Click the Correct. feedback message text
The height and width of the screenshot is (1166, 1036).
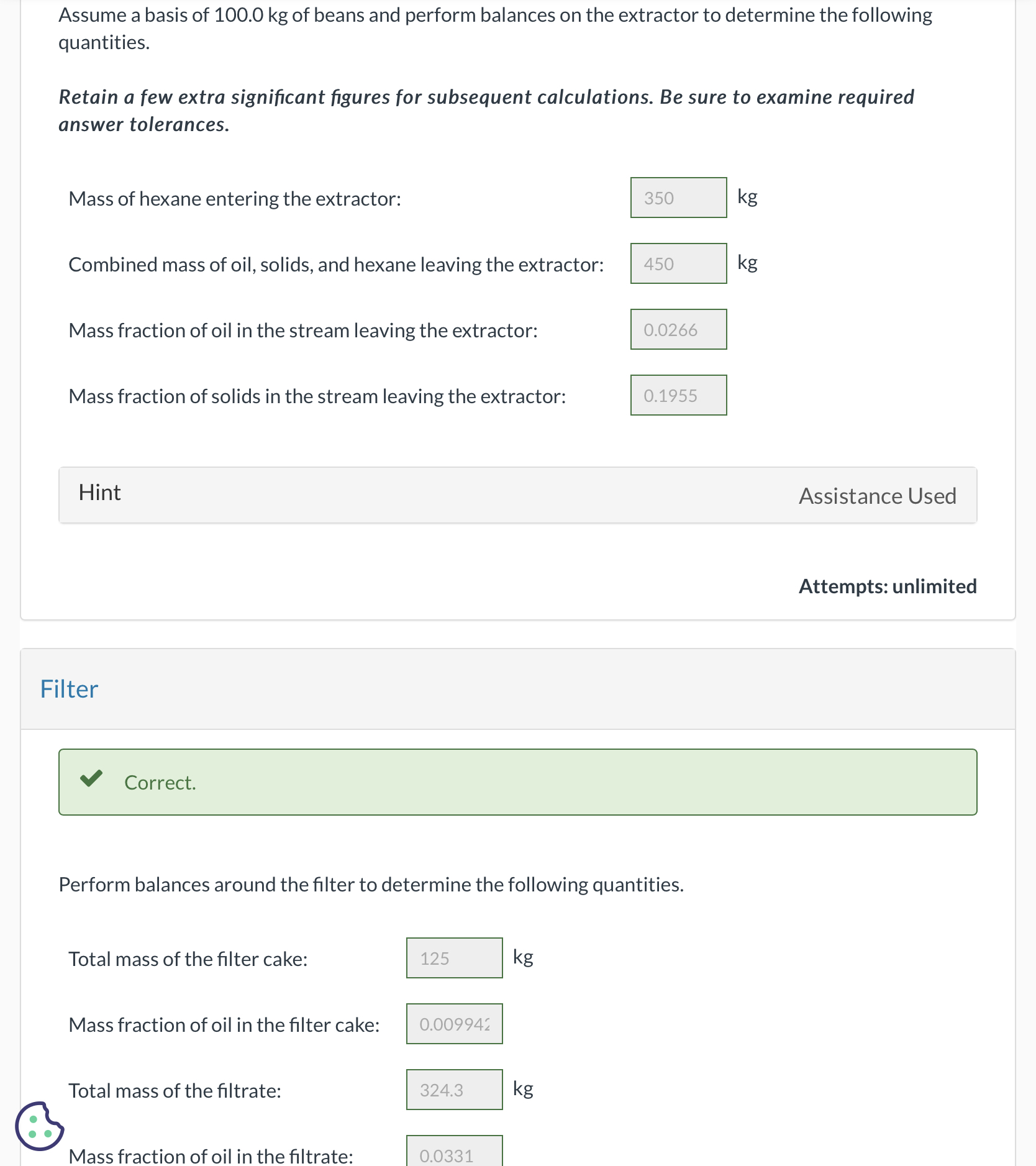coord(160,783)
